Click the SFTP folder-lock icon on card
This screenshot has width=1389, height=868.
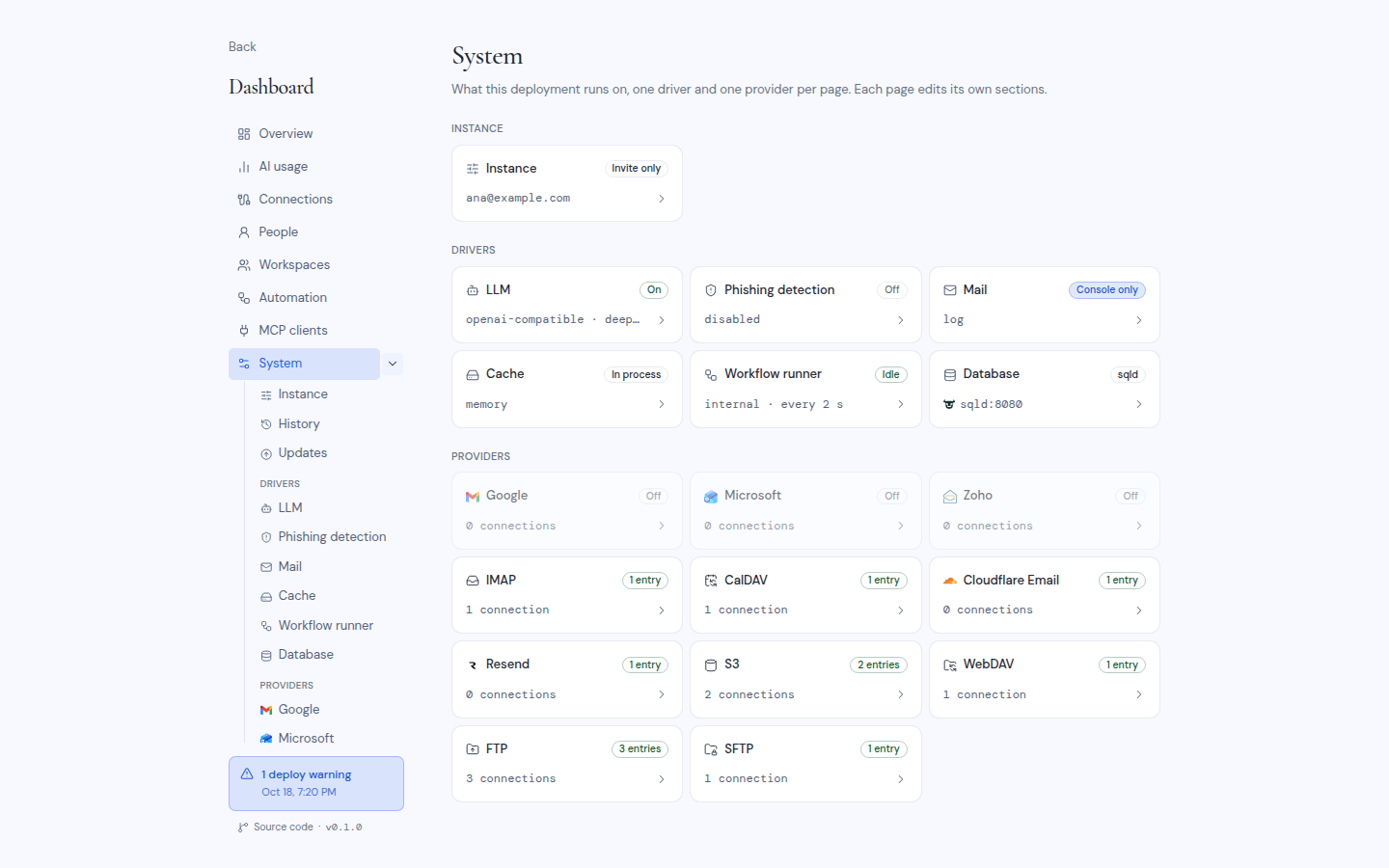711,749
